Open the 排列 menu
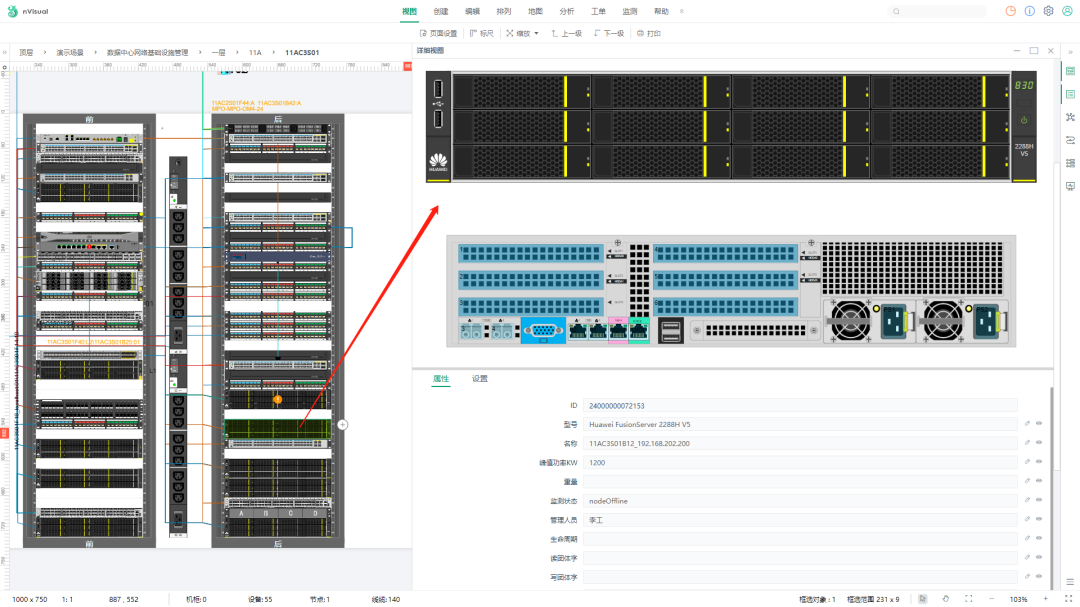The width and height of the screenshot is (1080, 607). (503, 11)
